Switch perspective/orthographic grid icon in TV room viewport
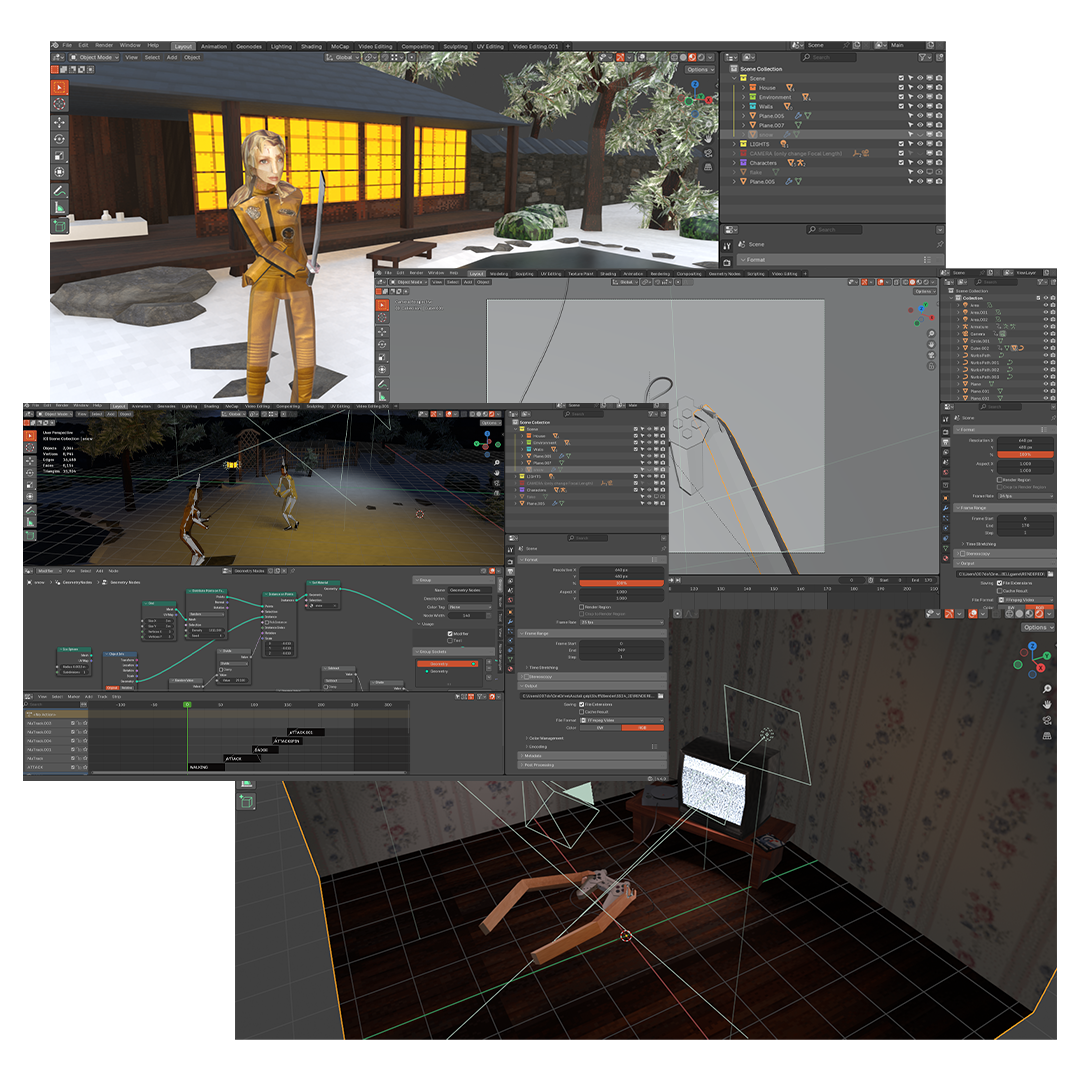This screenshot has height=1080, width=1080. point(1047,736)
